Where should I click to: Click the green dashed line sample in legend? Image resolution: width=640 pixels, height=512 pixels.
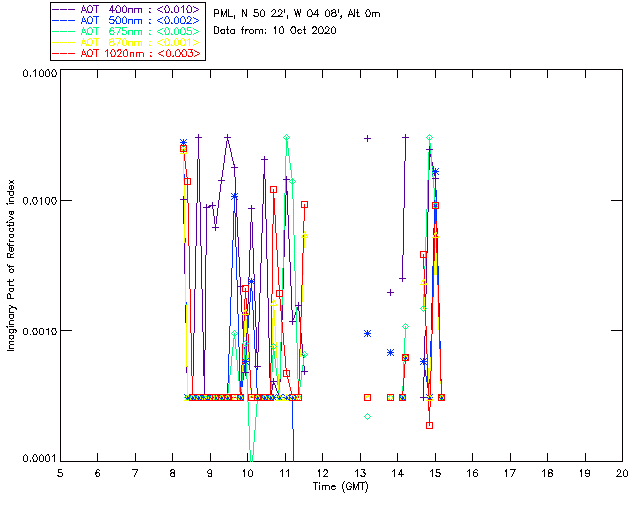point(64,31)
